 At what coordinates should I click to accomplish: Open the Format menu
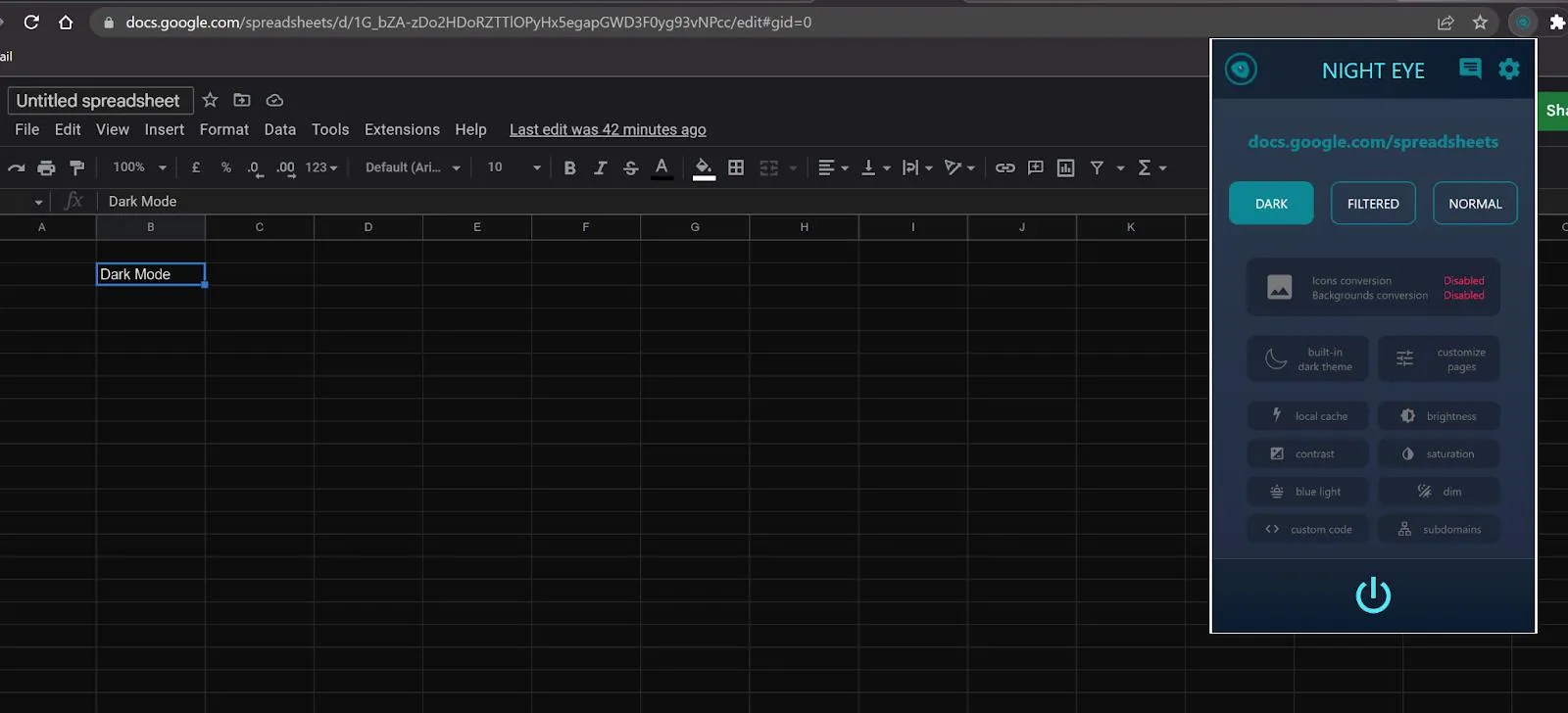224,129
